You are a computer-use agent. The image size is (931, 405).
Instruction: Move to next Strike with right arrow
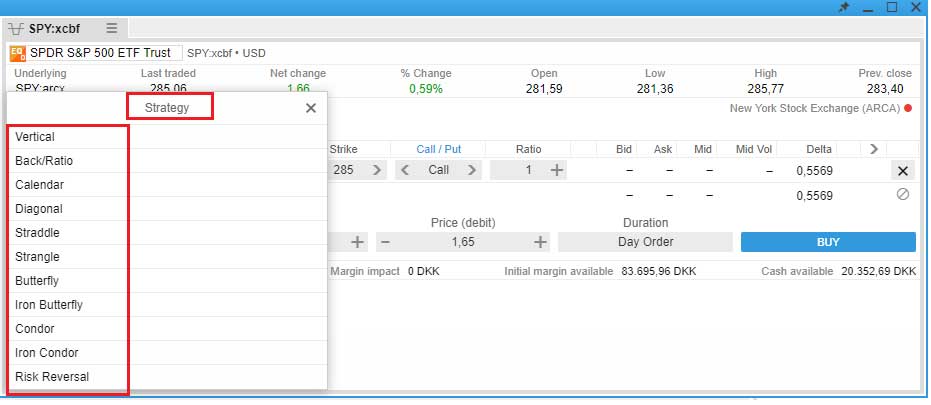tap(376, 170)
